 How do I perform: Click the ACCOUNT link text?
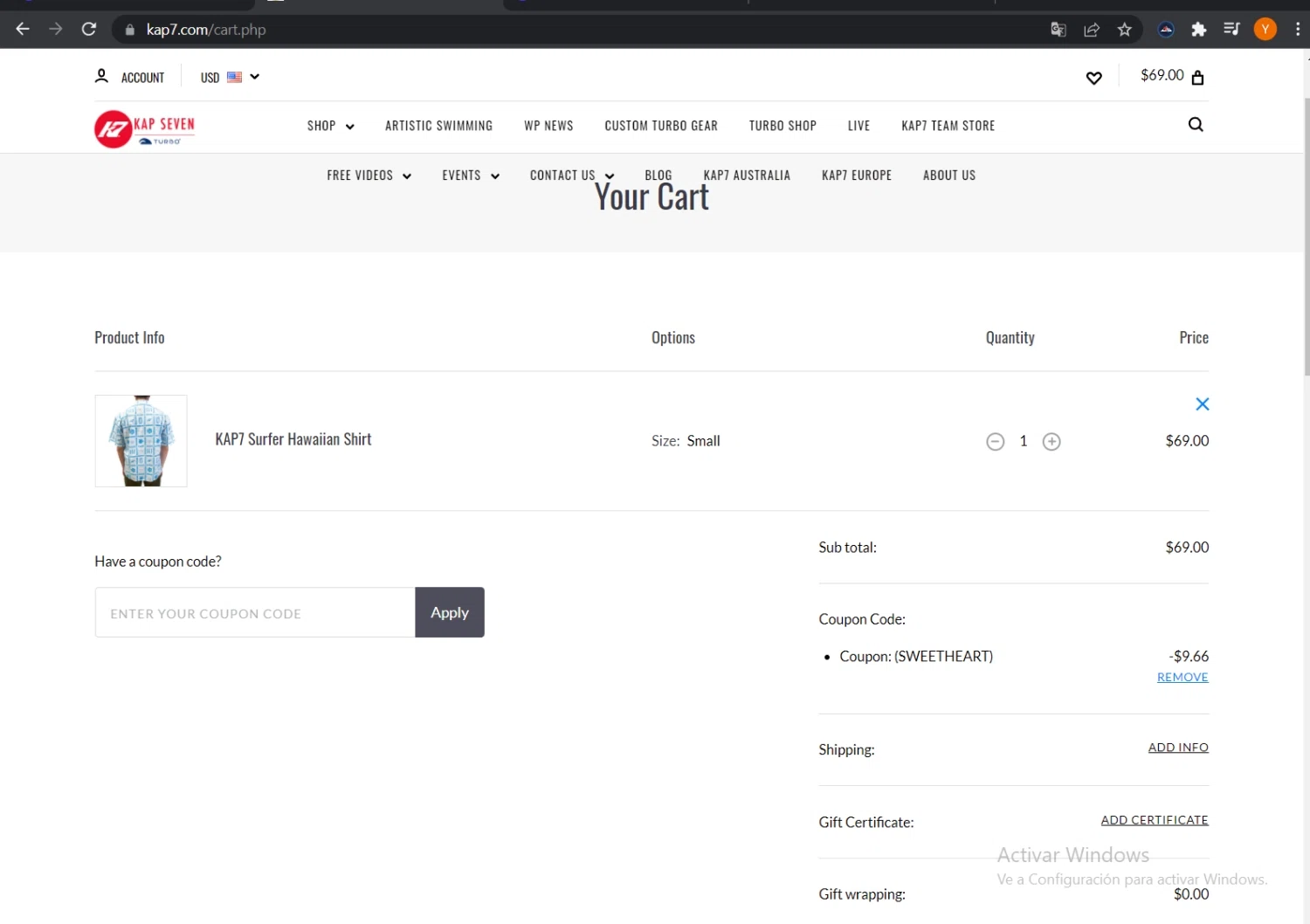pyautogui.click(x=142, y=78)
